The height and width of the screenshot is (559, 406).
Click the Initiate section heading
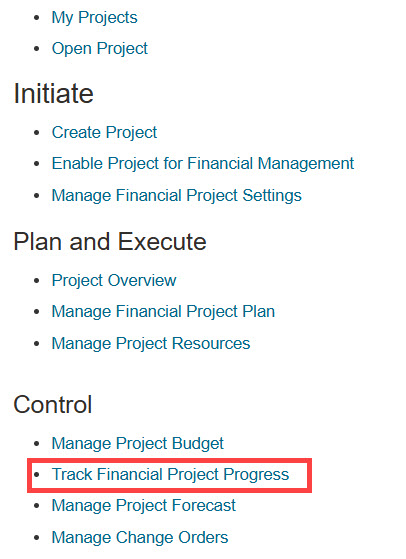pos(53,94)
